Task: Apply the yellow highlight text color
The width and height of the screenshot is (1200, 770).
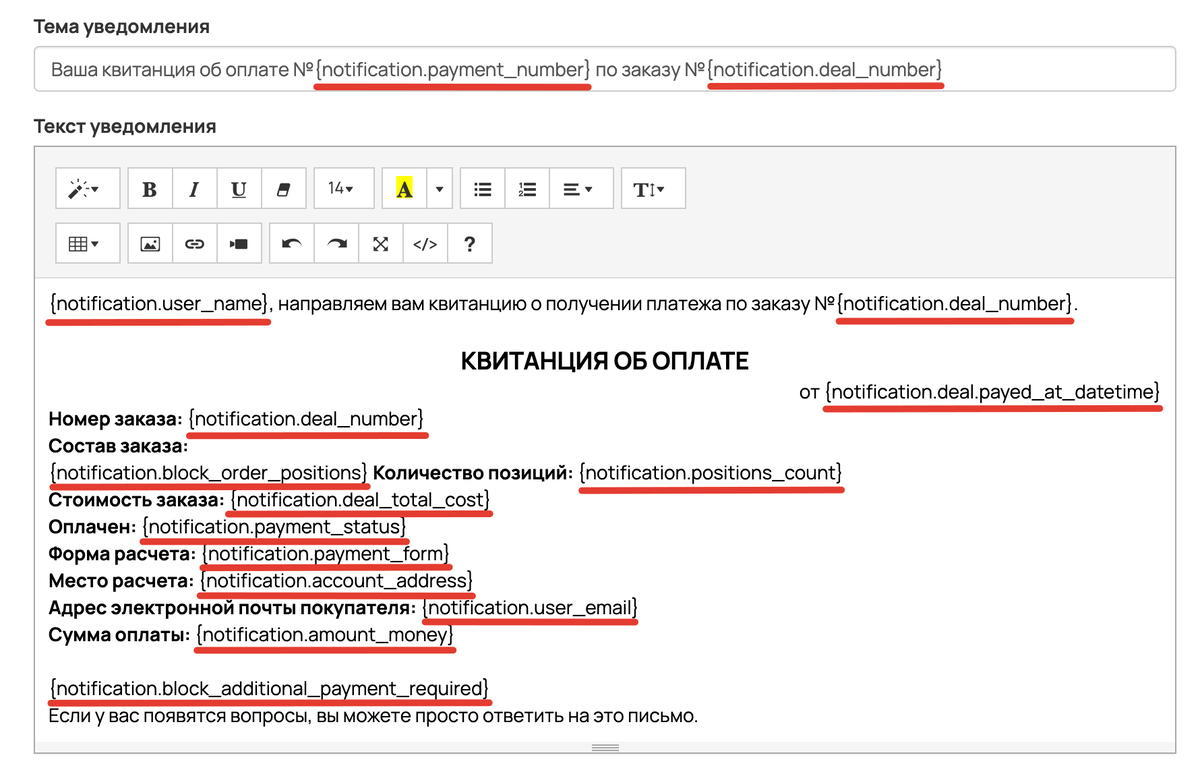Action: pyautogui.click(x=404, y=188)
